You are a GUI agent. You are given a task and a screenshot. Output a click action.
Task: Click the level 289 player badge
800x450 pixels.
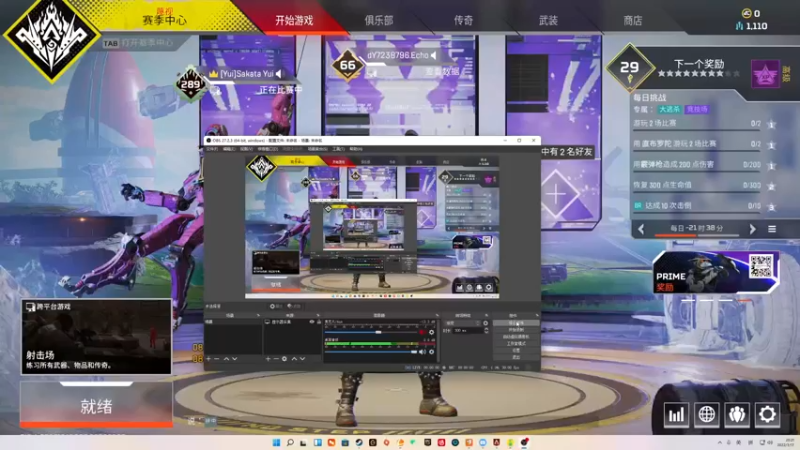(191, 84)
